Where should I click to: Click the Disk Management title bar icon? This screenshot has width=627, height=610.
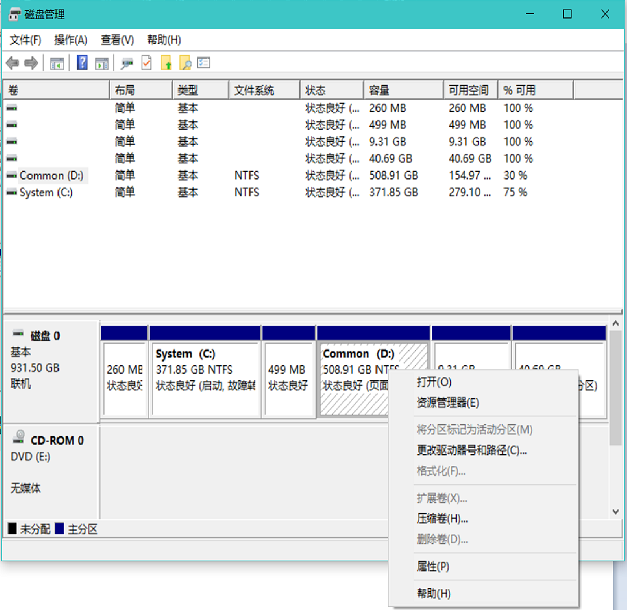(x=14, y=15)
